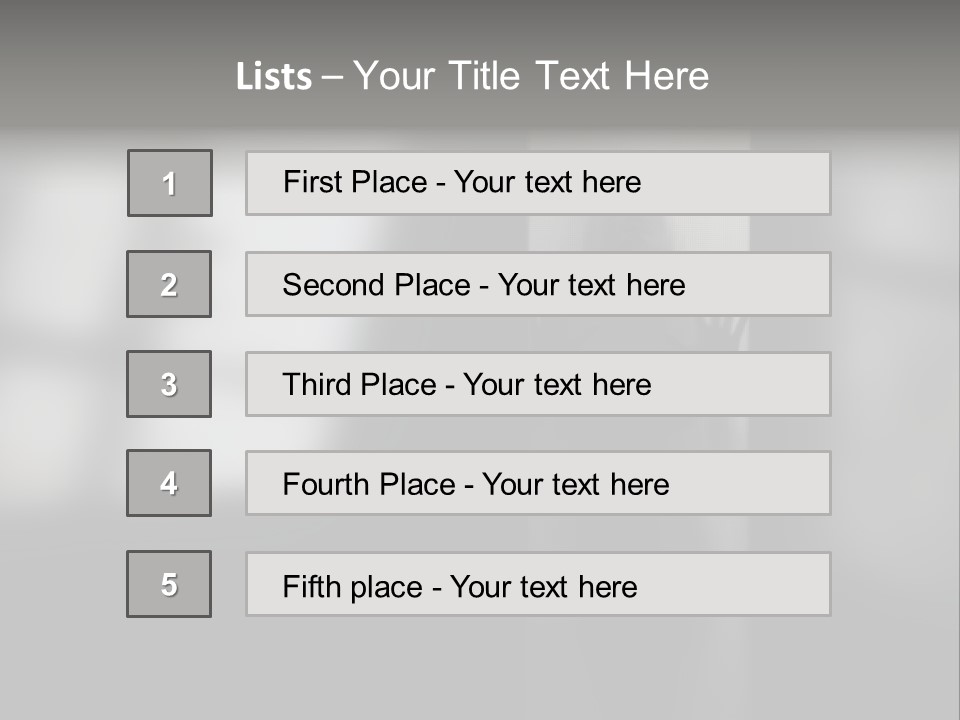
Task: Place cursor after 'here' in First Place bar
Action: coord(643,182)
